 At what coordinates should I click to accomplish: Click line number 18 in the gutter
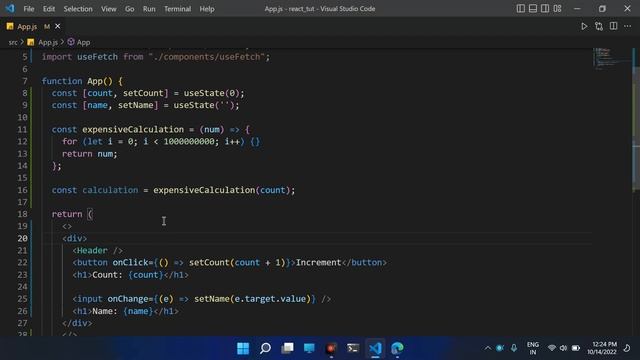point(22,214)
